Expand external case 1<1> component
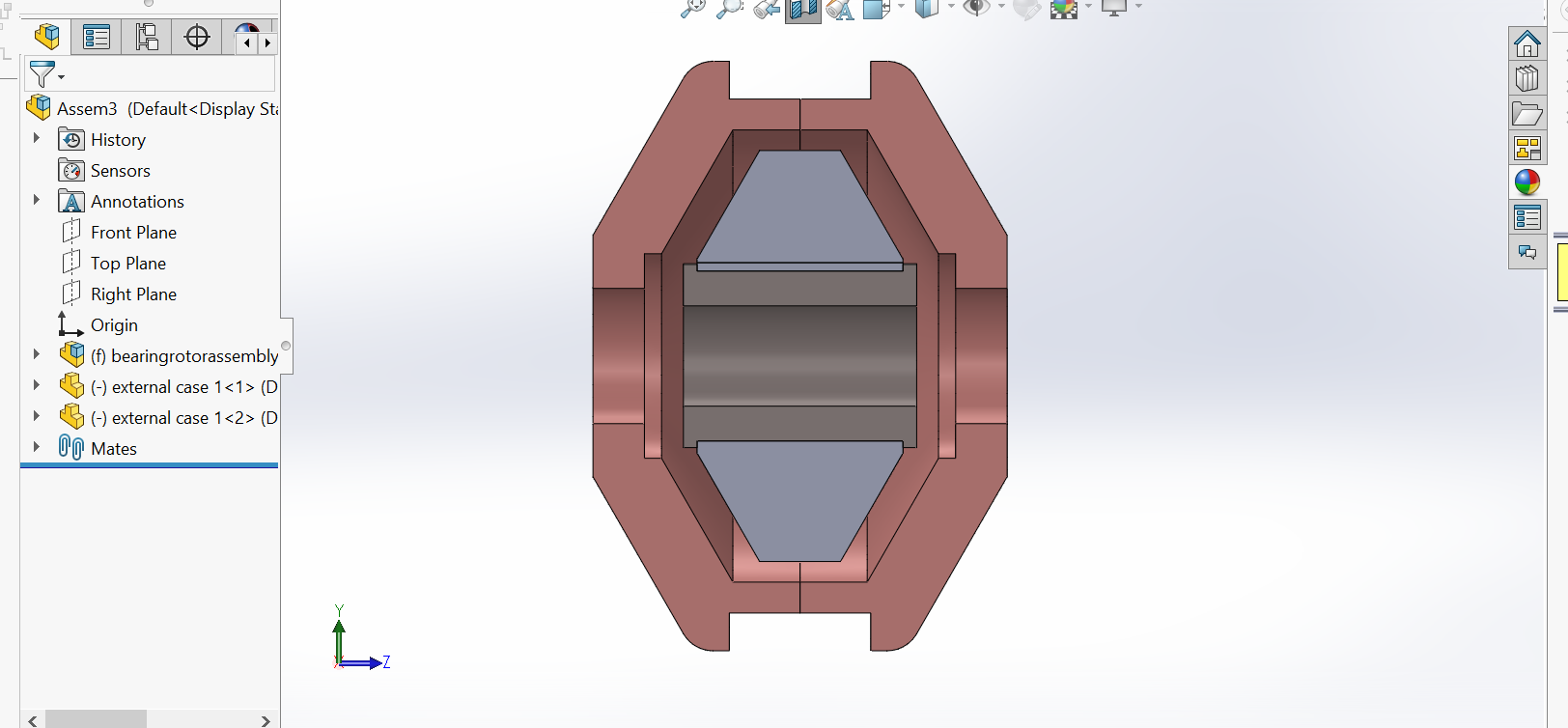The image size is (1568, 728). 37,385
